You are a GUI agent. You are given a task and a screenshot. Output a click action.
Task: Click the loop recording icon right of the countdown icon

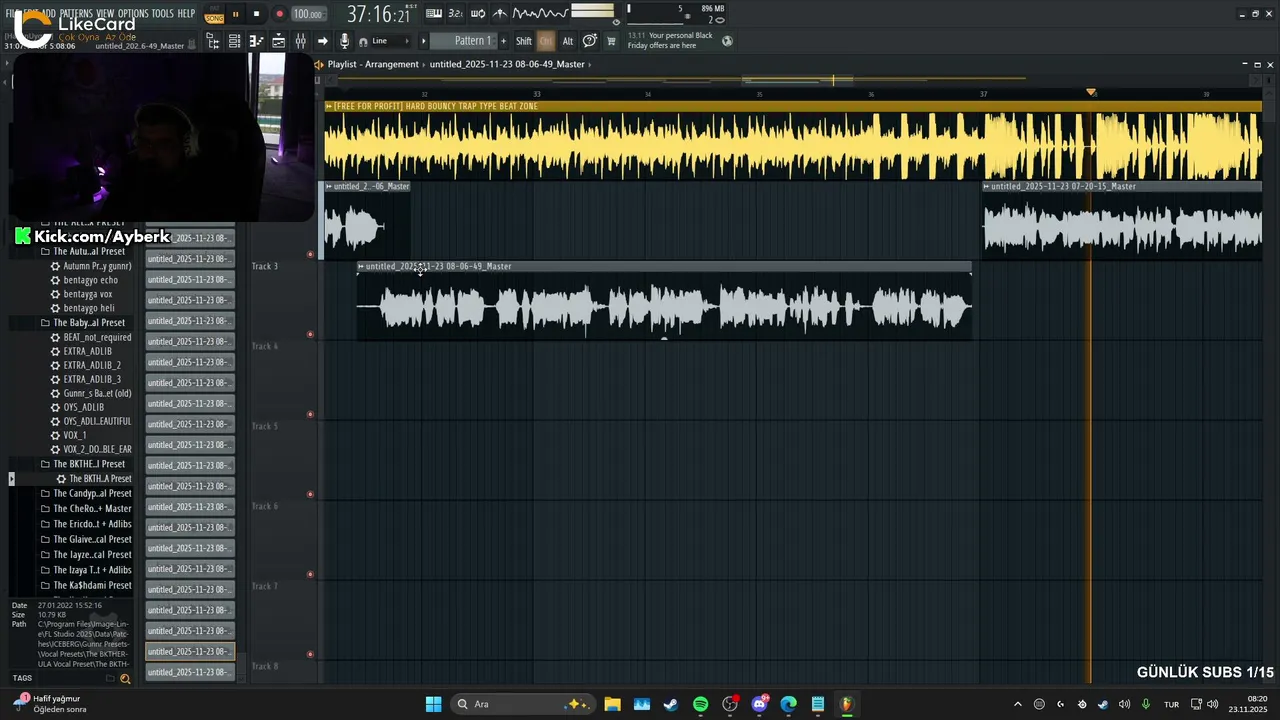(x=478, y=14)
